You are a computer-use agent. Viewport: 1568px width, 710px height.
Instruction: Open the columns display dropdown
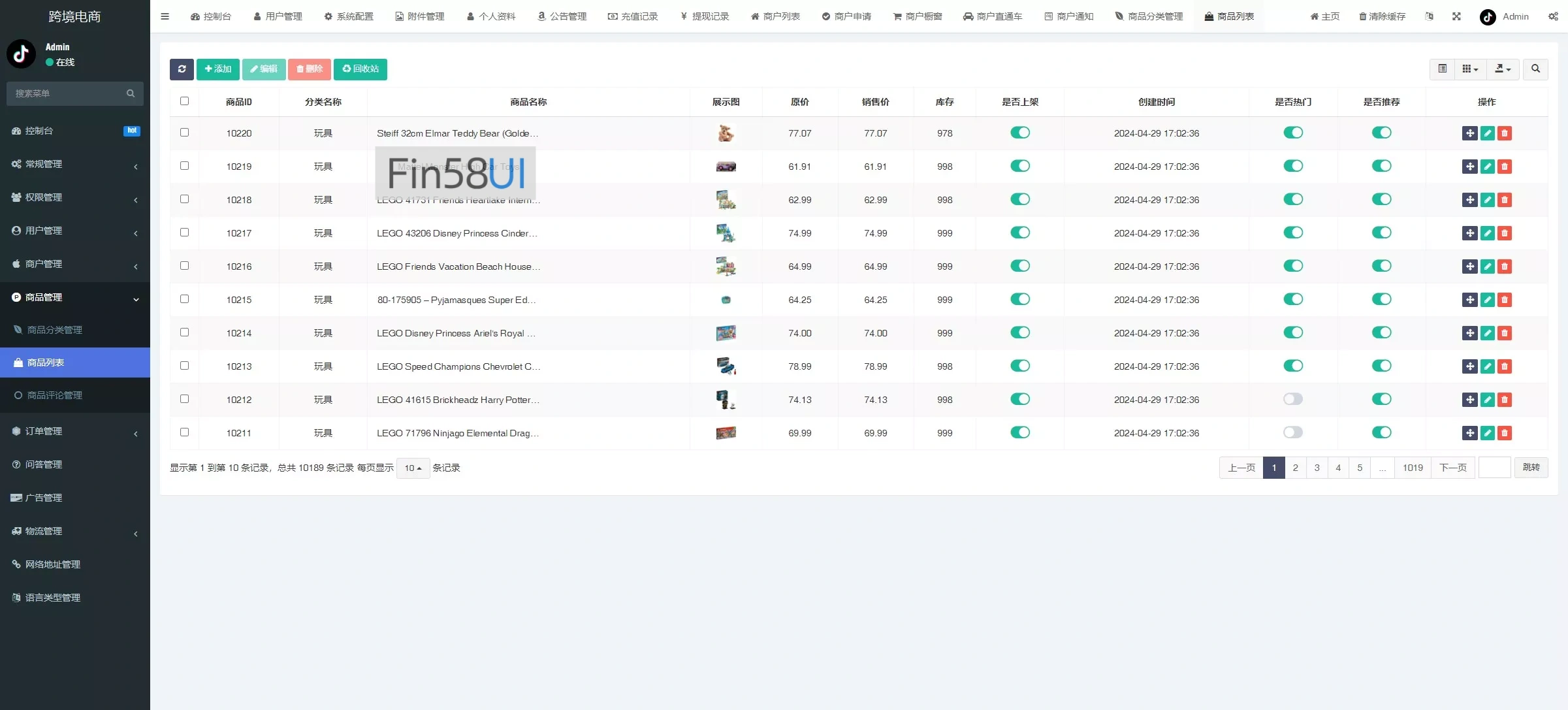1470,69
